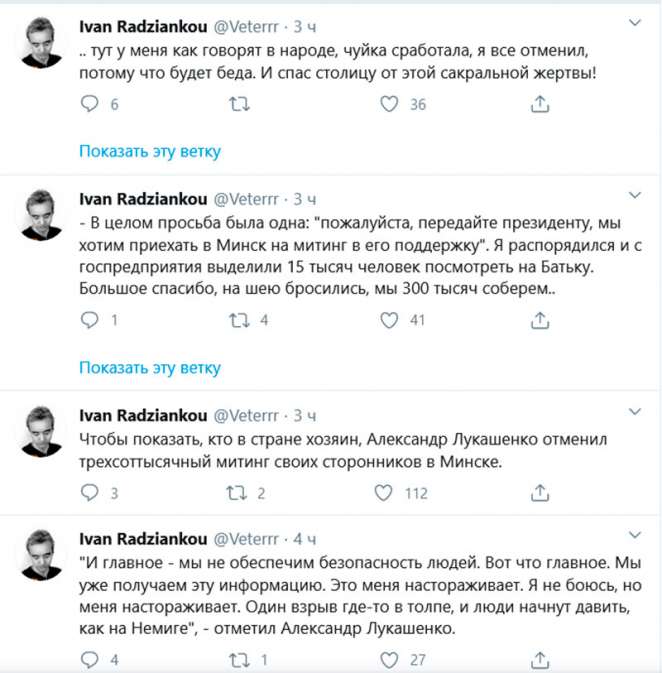Click first 'Показать эту ветку' link
This screenshot has height=673, width=662.
coord(150,152)
